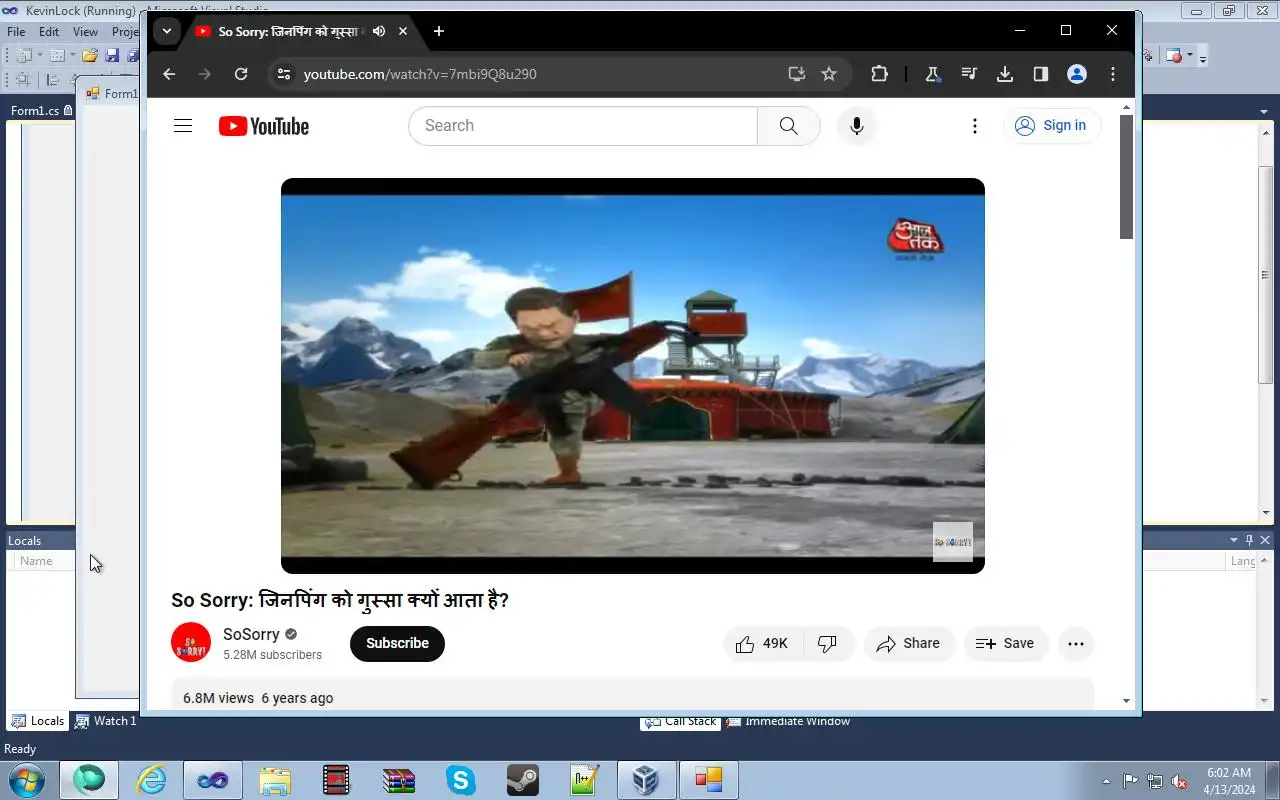Screen dimensions: 1280x800
Task: Click the address bar URL
Action: click(420, 74)
